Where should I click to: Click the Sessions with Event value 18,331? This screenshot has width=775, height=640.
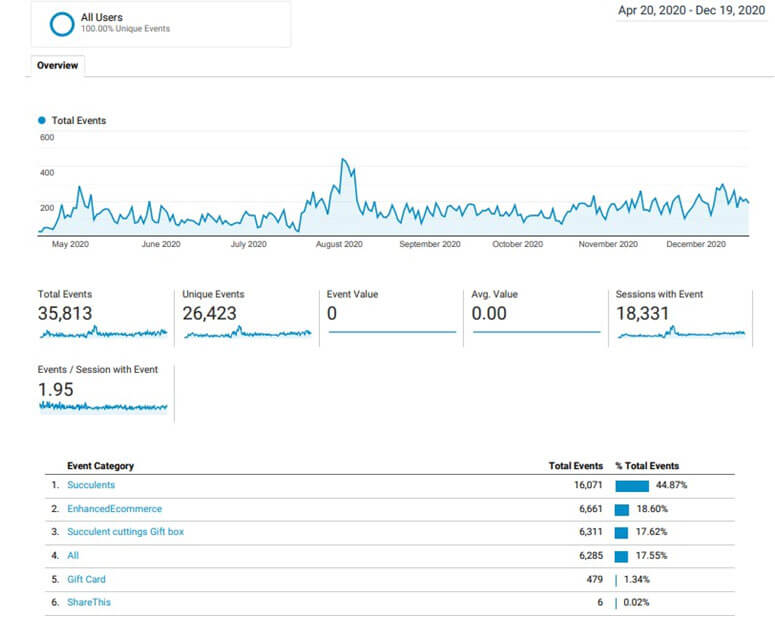coord(642,313)
